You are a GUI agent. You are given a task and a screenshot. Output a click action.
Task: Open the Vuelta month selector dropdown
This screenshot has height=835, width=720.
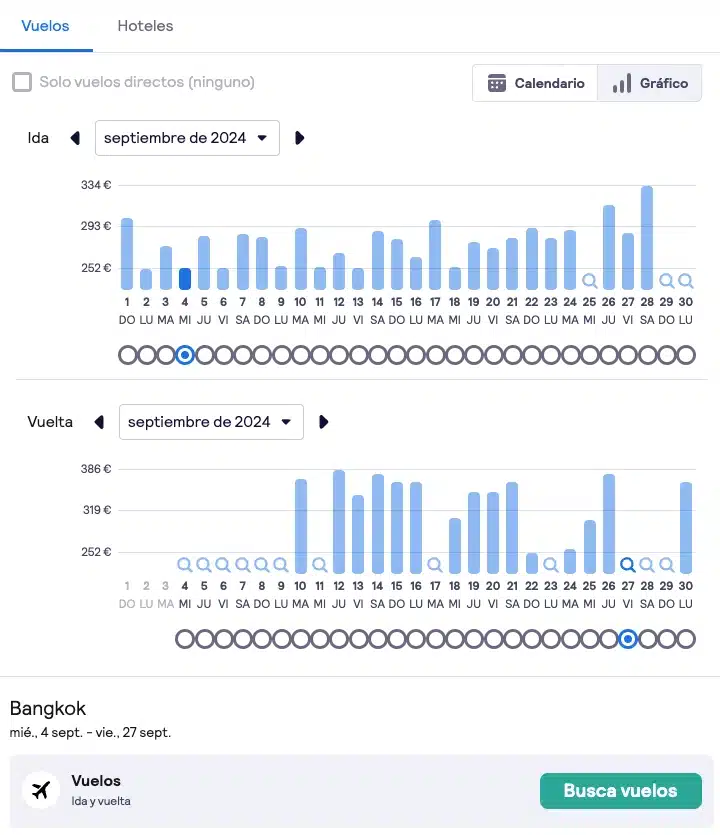click(211, 422)
